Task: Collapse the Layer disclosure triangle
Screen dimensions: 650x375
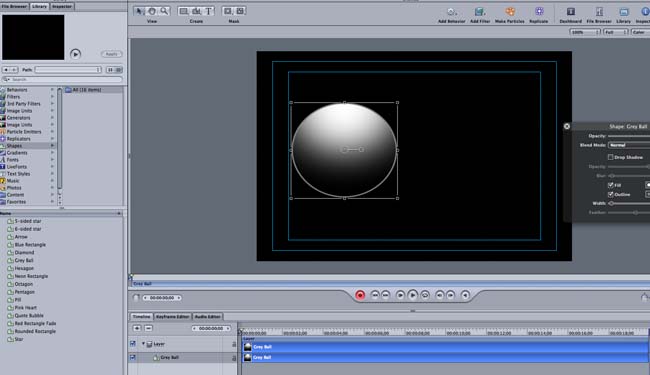Action: pos(143,344)
